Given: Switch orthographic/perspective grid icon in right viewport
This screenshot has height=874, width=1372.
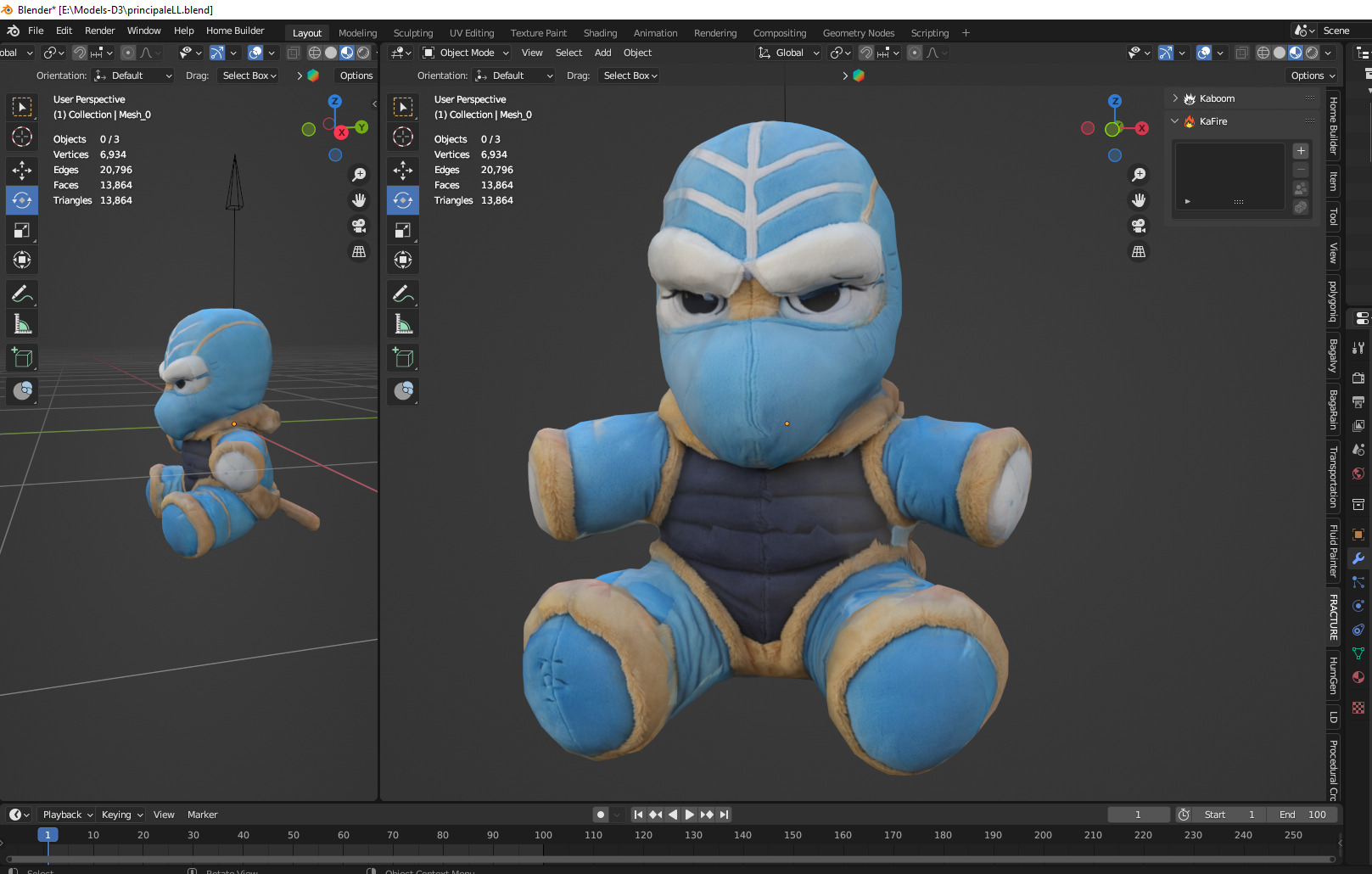Looking at the screenshot, I should 1139,252.
